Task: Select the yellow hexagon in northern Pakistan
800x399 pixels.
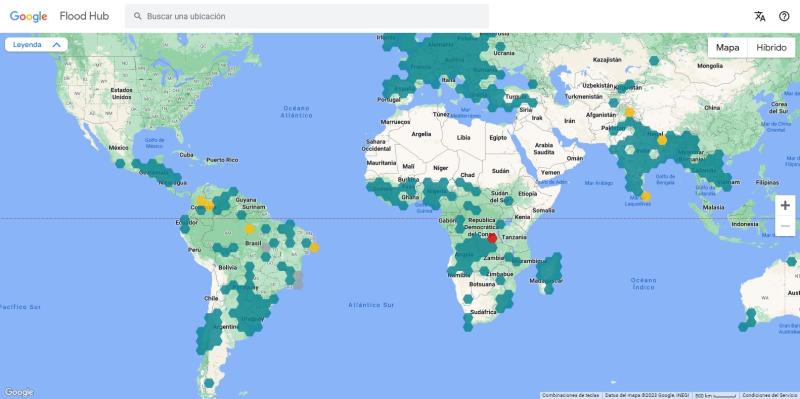Action: tap(630, 112)
